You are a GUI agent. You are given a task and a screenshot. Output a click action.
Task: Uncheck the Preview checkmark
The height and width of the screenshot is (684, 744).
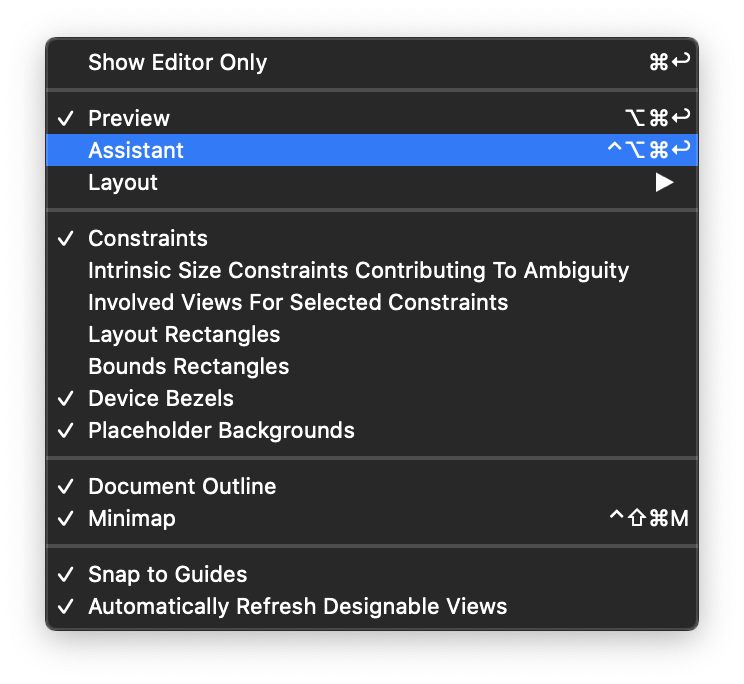tap(65, 118)
